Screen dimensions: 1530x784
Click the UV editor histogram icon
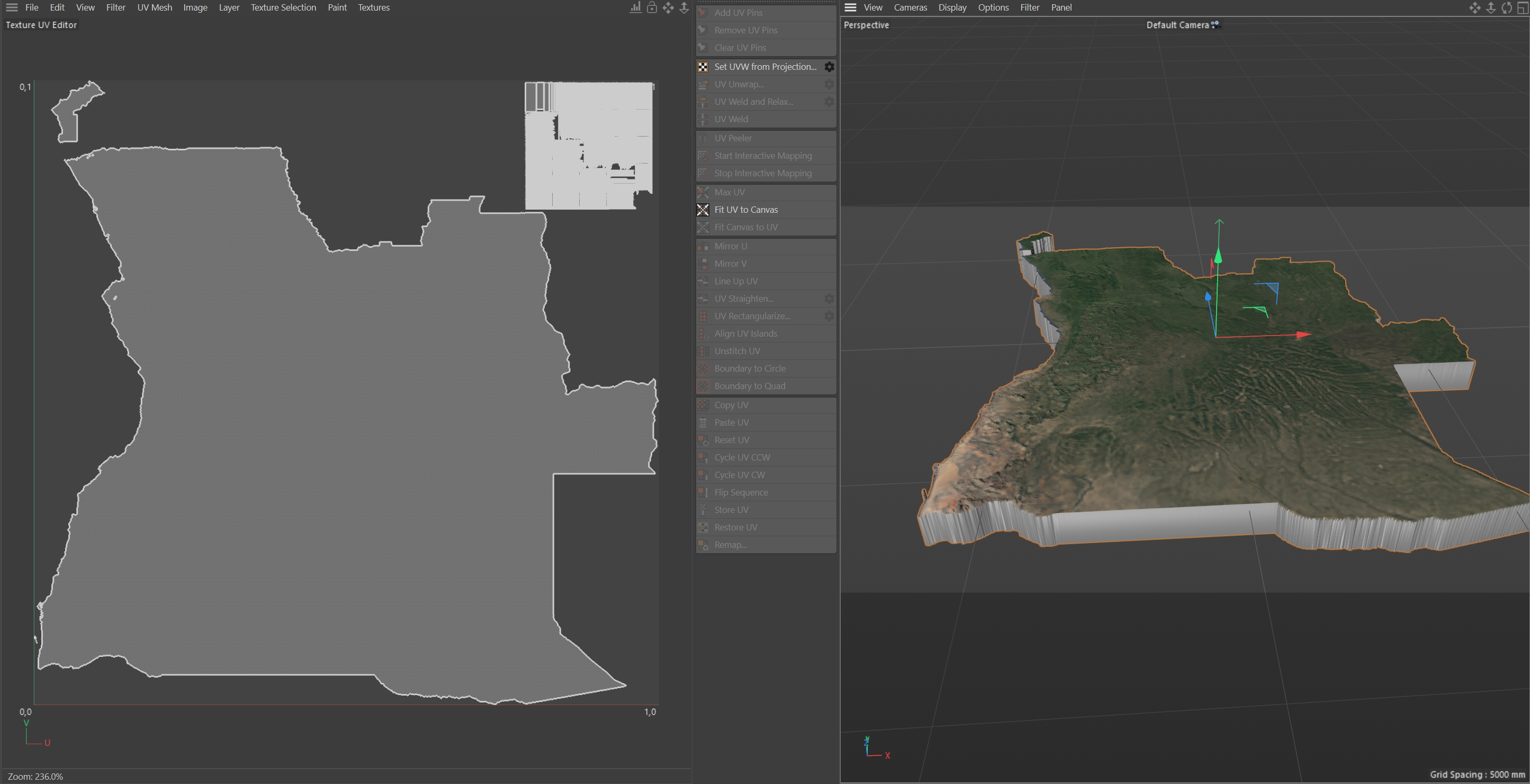point(635,8)
